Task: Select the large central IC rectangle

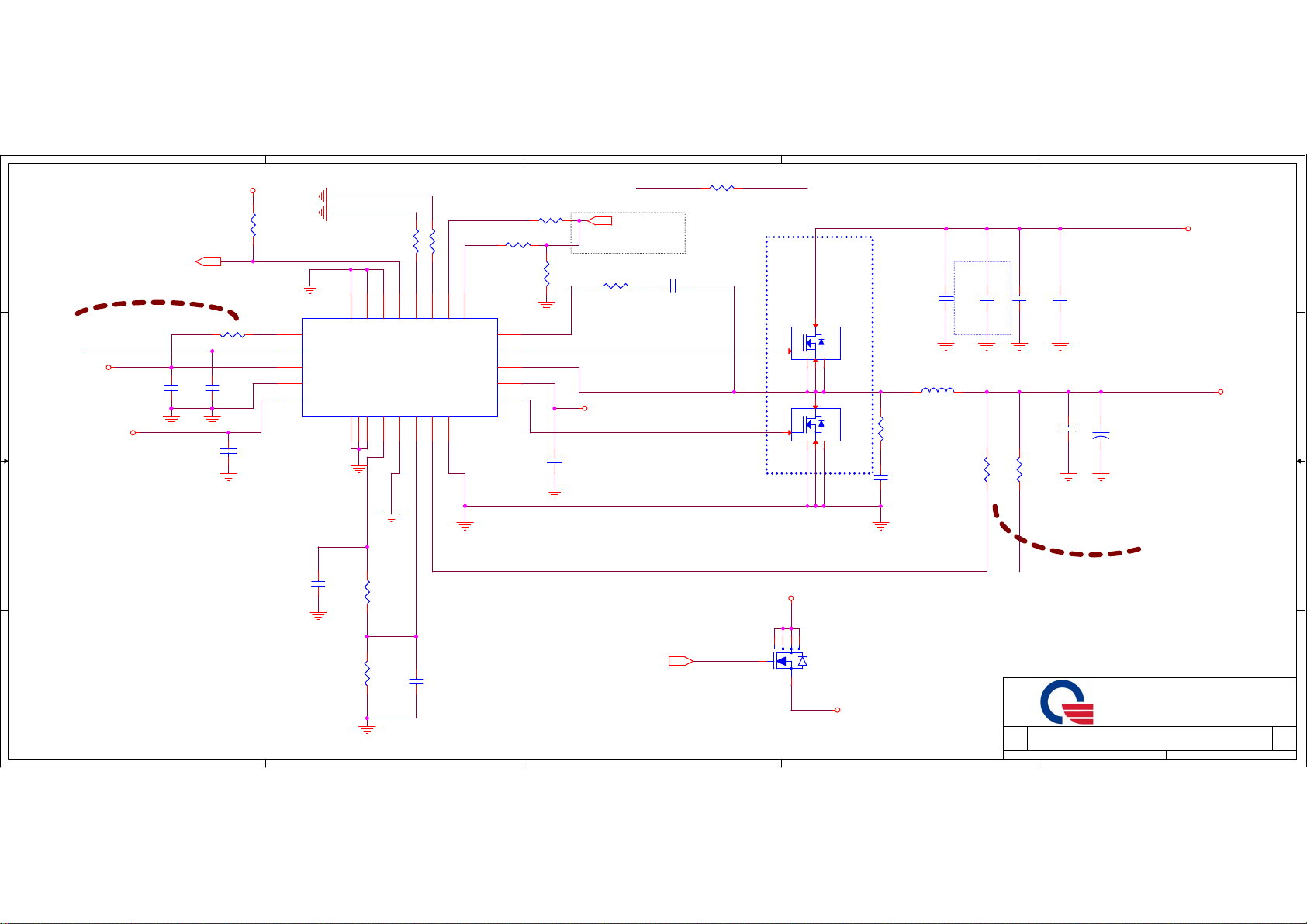Action: 399,367
